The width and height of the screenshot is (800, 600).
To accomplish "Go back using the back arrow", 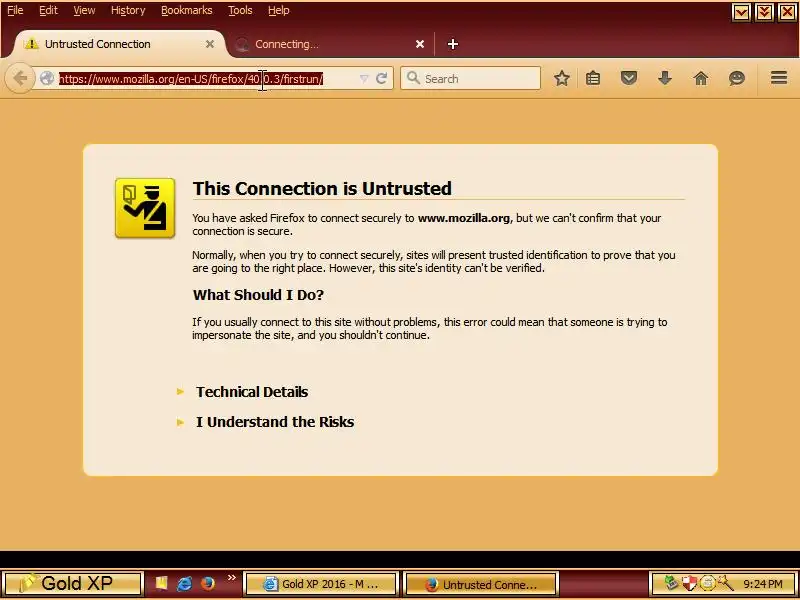I will (x=20, y=79).
